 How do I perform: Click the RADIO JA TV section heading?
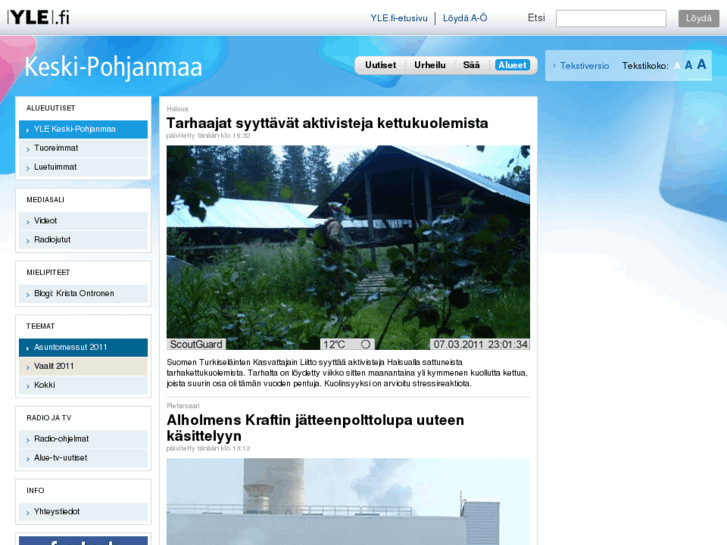pos(49,418)
